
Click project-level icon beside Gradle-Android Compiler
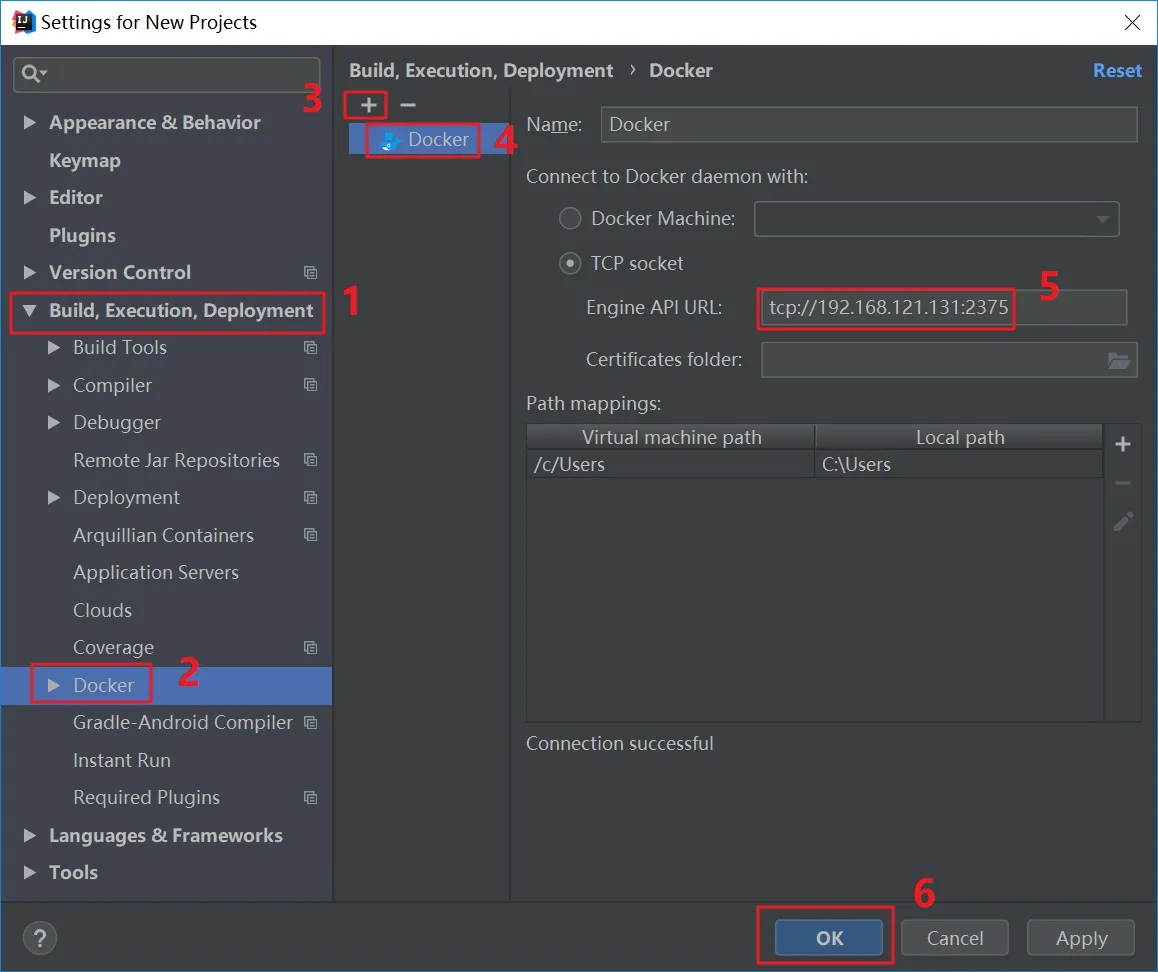(x=310, y=722)
